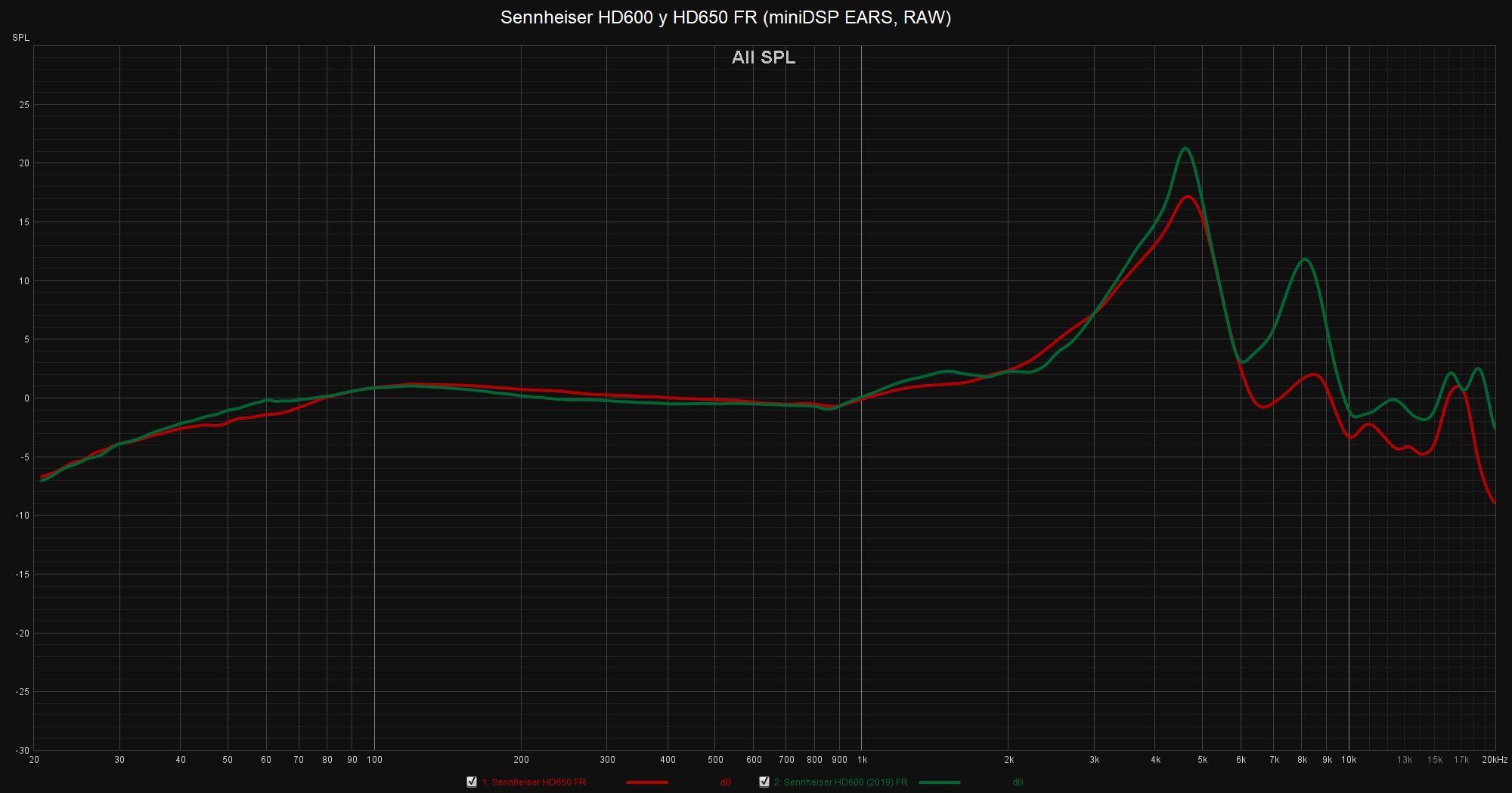The height and width of the screenshot is (793, 1512).
Task: Click the 1k mark on frequency axis
Action: [862, 760]
